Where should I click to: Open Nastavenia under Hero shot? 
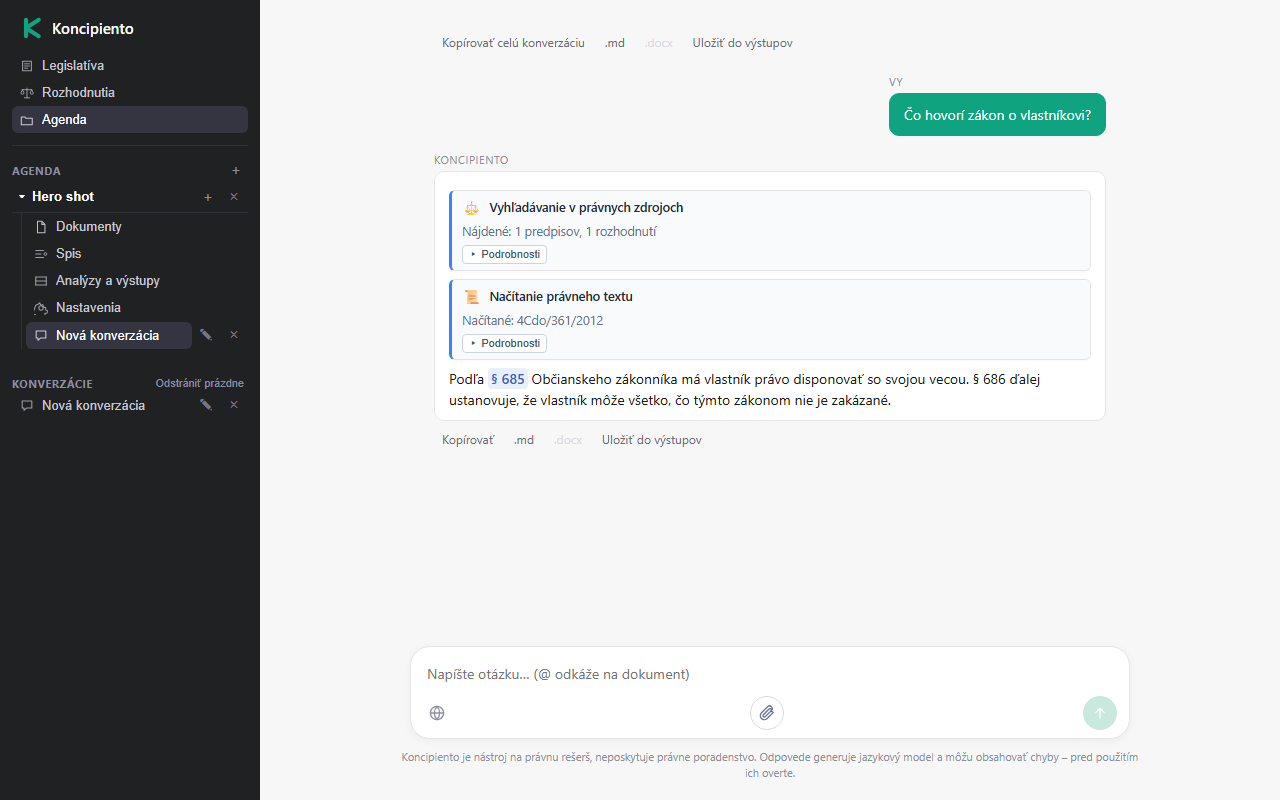point(137,308)
